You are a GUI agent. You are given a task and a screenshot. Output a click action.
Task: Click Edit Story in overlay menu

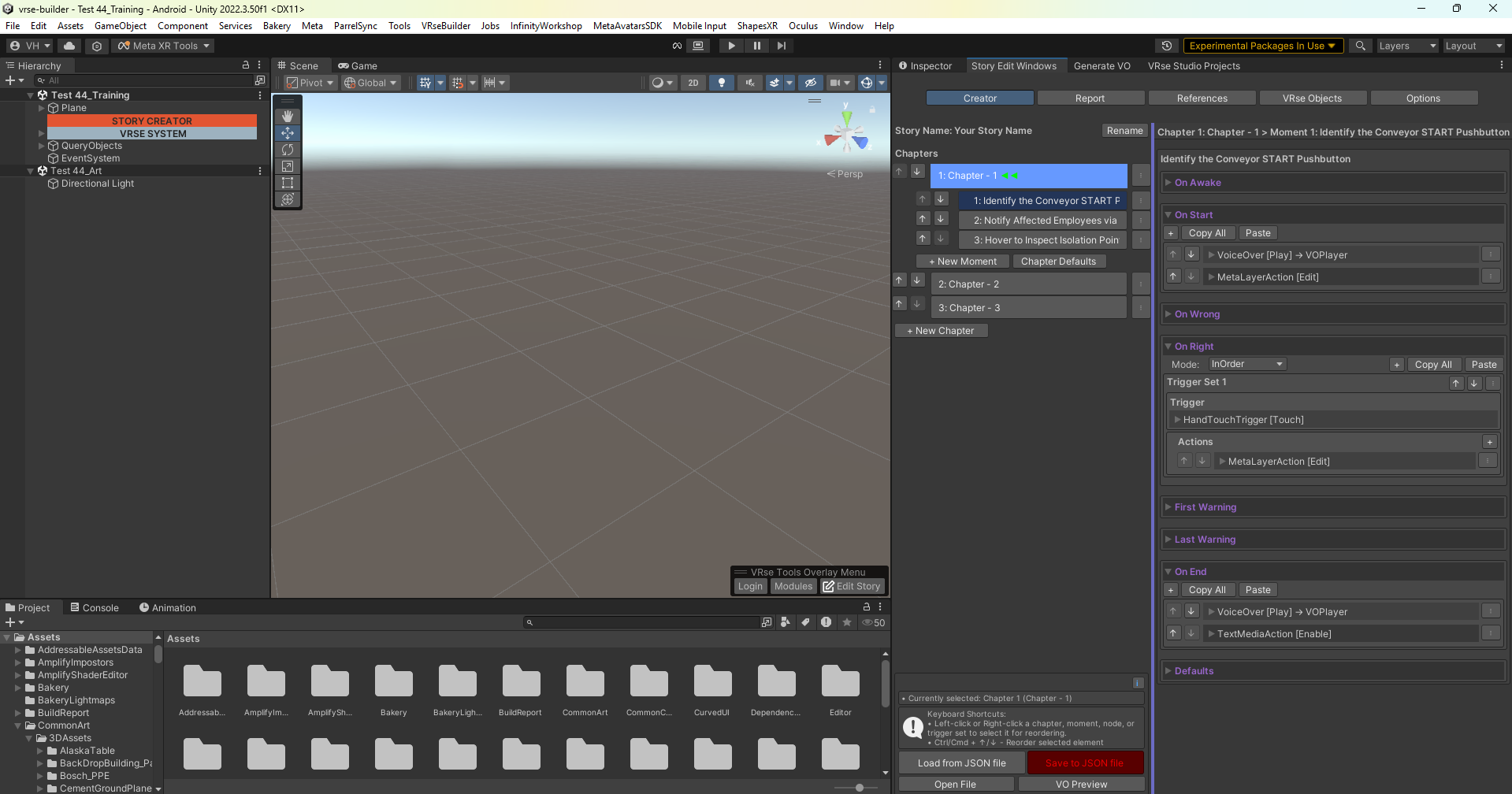tap(852, 586)
